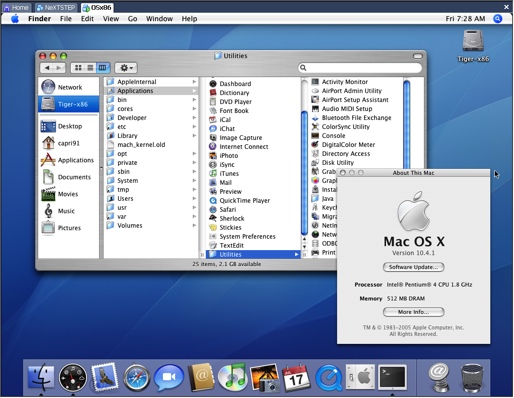Open Pictures folder in sidebar
The width and height of the screenshot is (514, 398).
pos(68,228)
